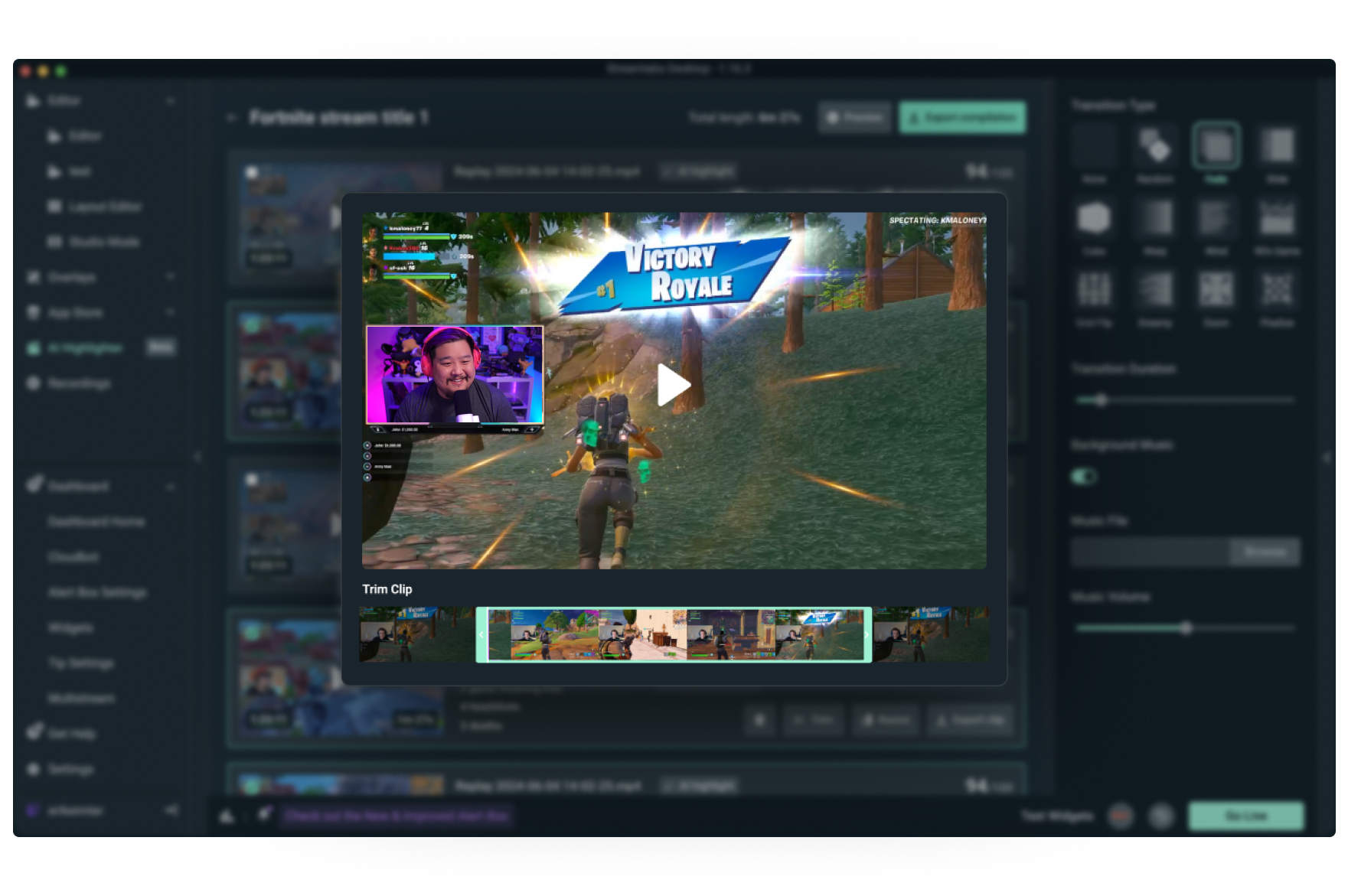1348x896 pixels.
Task: Click the red record button icon
Action: click(1121, 816)
